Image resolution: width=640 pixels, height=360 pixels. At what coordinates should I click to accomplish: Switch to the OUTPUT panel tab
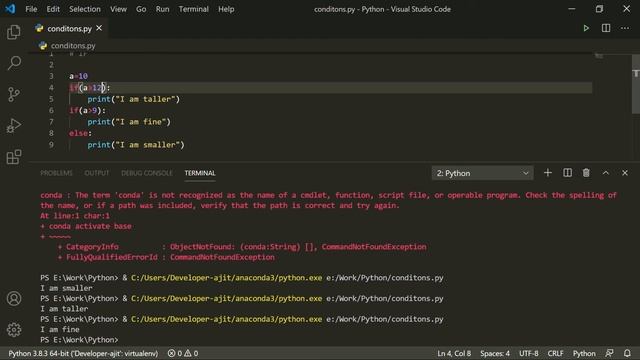[97, 173]
